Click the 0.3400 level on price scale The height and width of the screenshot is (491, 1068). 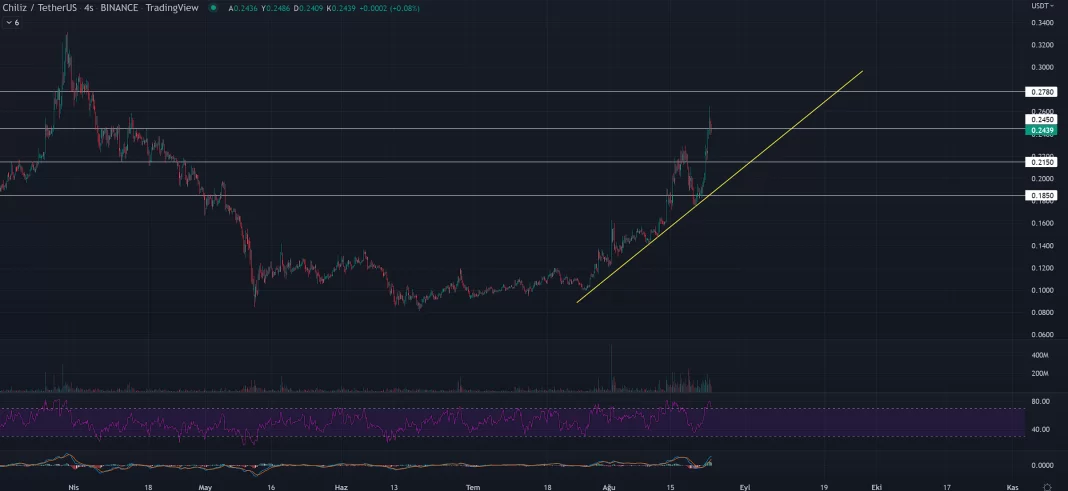1041,22
